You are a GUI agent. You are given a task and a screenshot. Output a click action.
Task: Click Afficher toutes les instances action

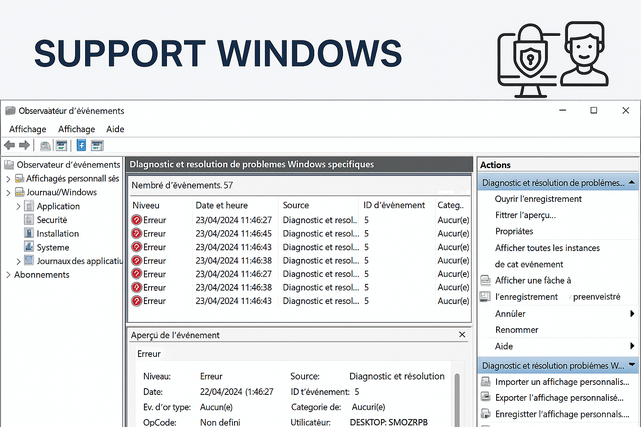click(547, 248)
